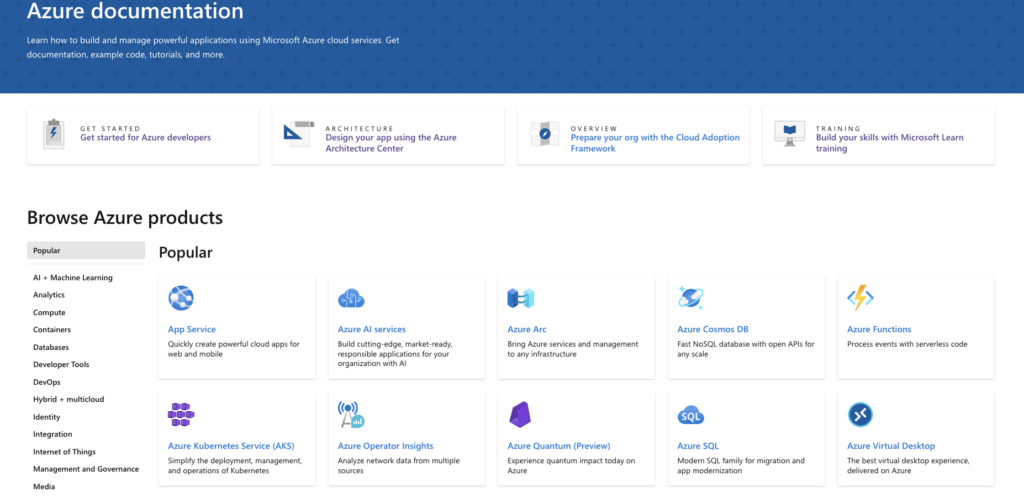This screenshot has width=1024, height=497.
Task: Select the Hybrid + multicloud category
Action: click(x=69, y=399)
